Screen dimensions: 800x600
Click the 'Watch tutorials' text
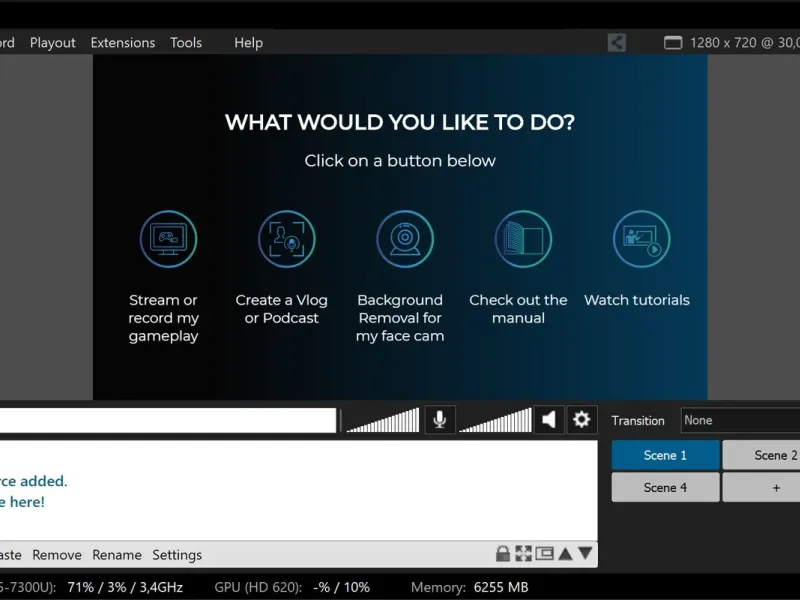pos(637,300)
